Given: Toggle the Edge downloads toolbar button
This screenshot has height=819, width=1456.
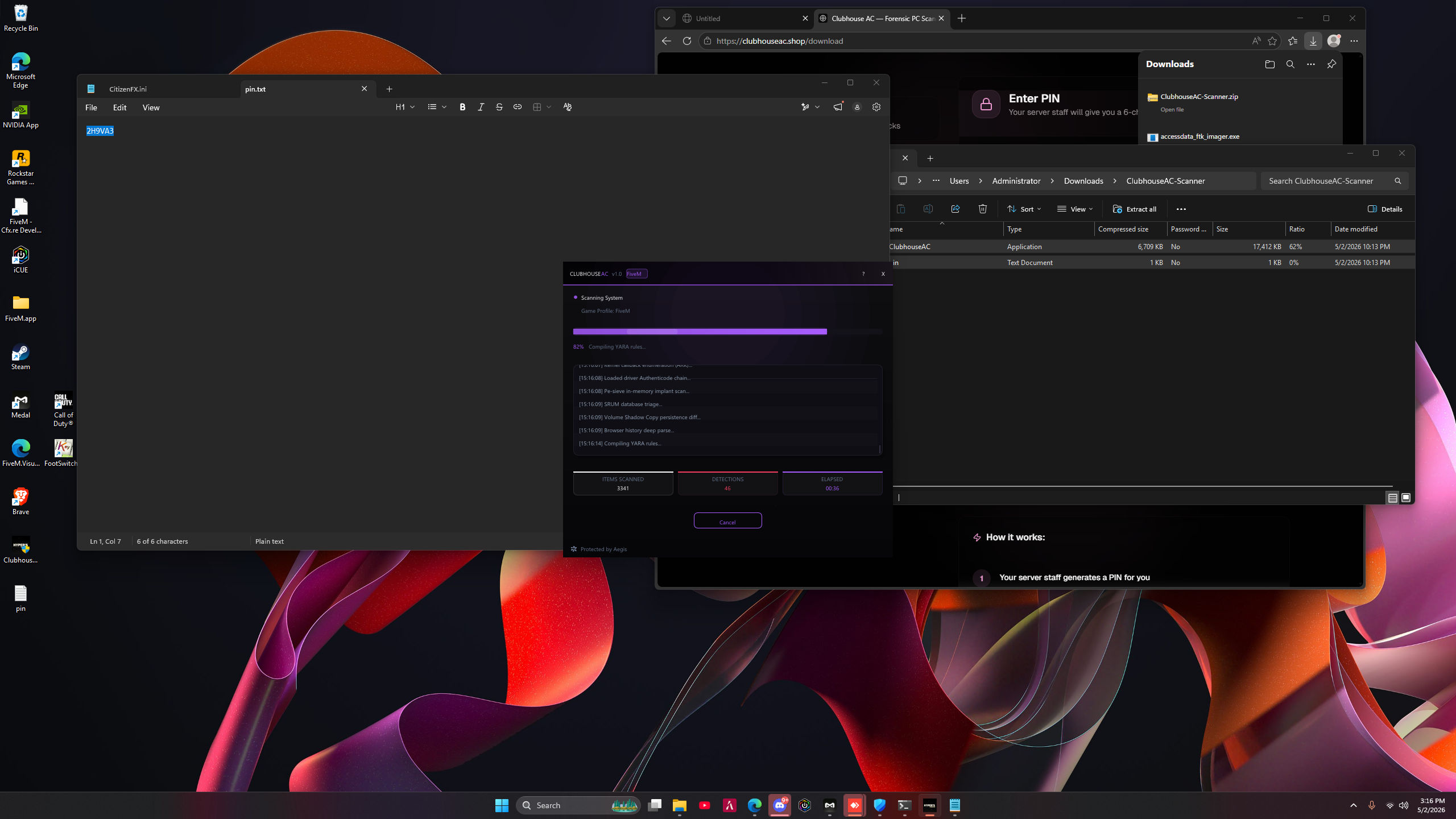Looking at the screenshot, I should pyautogui.click(x=1313, y=41).
